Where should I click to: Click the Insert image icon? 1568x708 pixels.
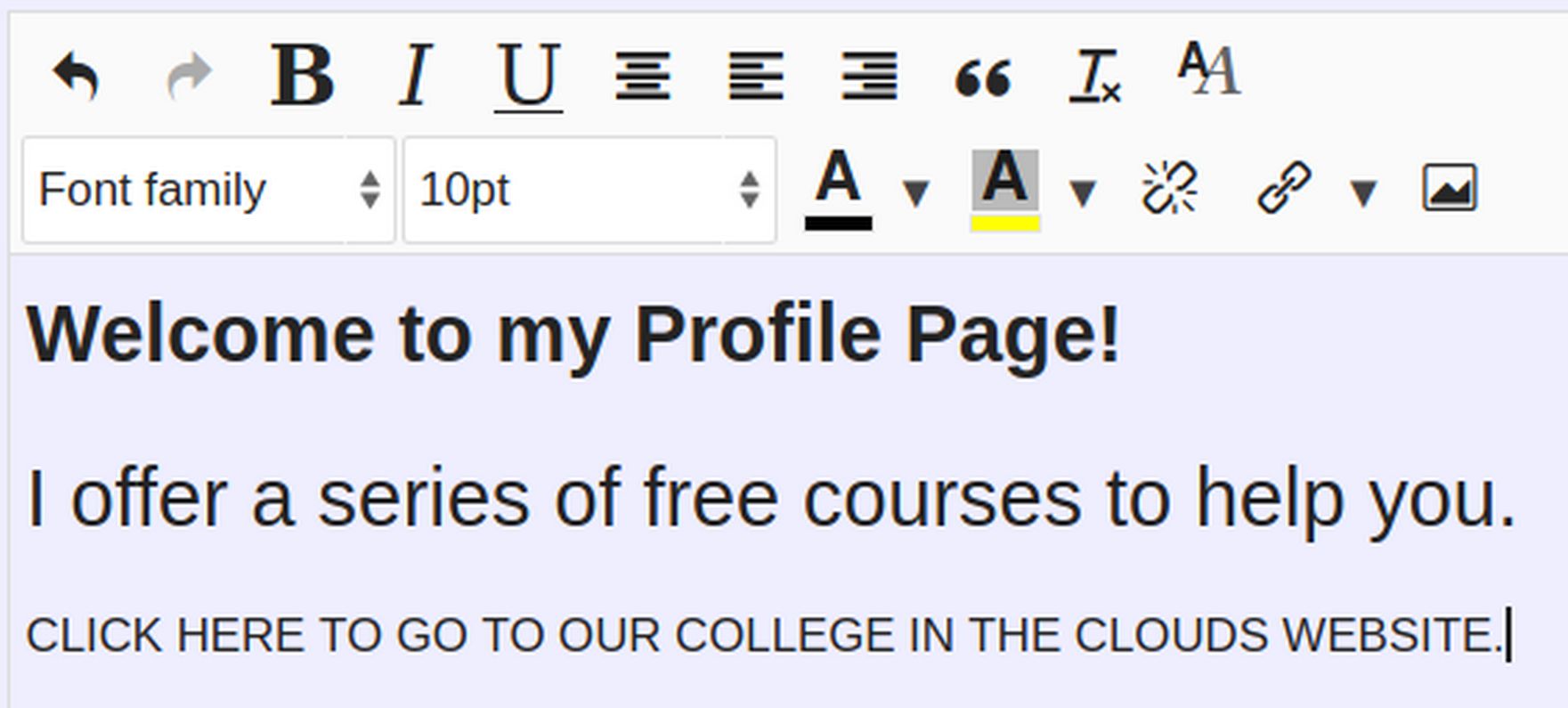tap(1450, 188)
